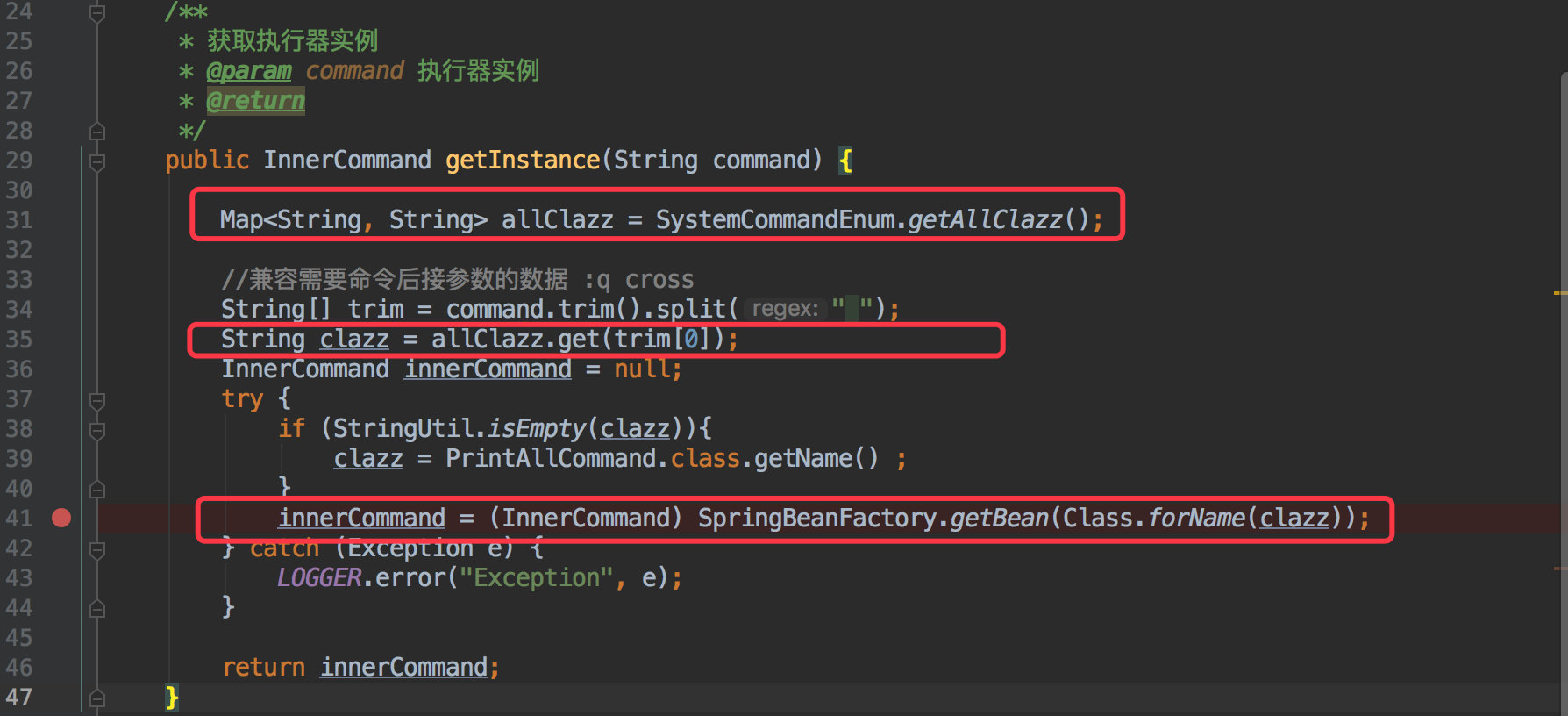Screen dimensions: 1568x716
Task: Click the 'try' keyword
Action: 242,398
